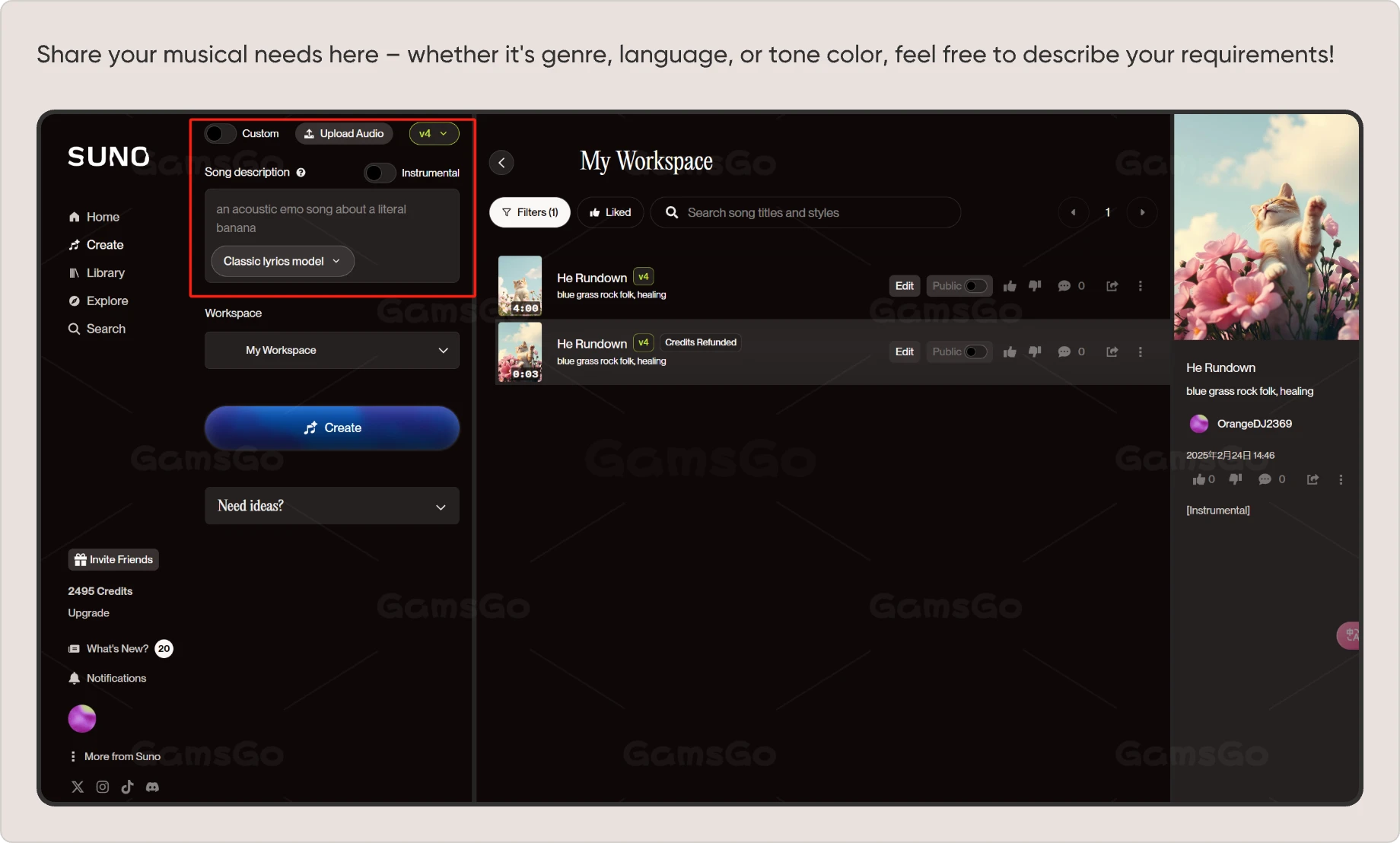
Task: Open the v4 model version dropdown
Action: 434,134
